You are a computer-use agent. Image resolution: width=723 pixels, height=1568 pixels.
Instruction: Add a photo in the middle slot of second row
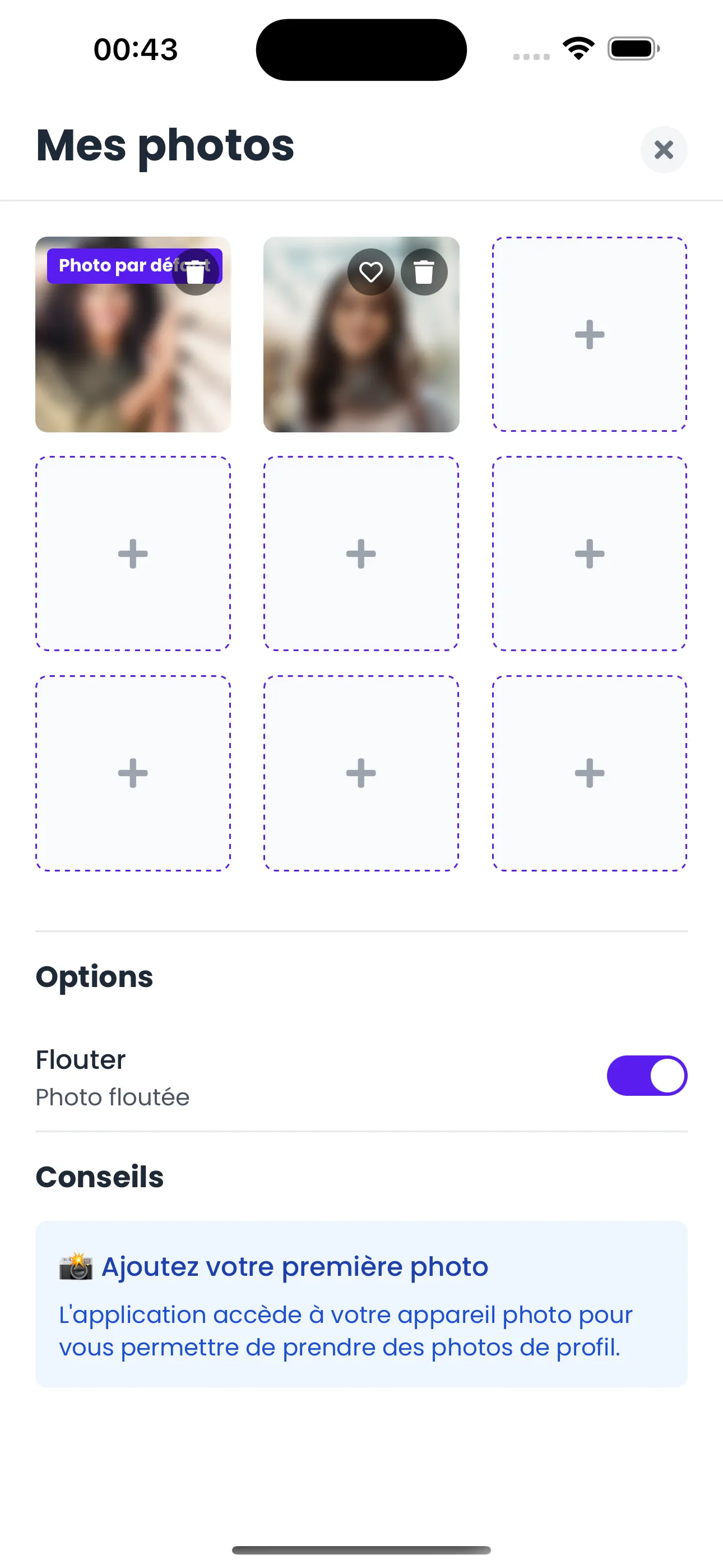361,554
